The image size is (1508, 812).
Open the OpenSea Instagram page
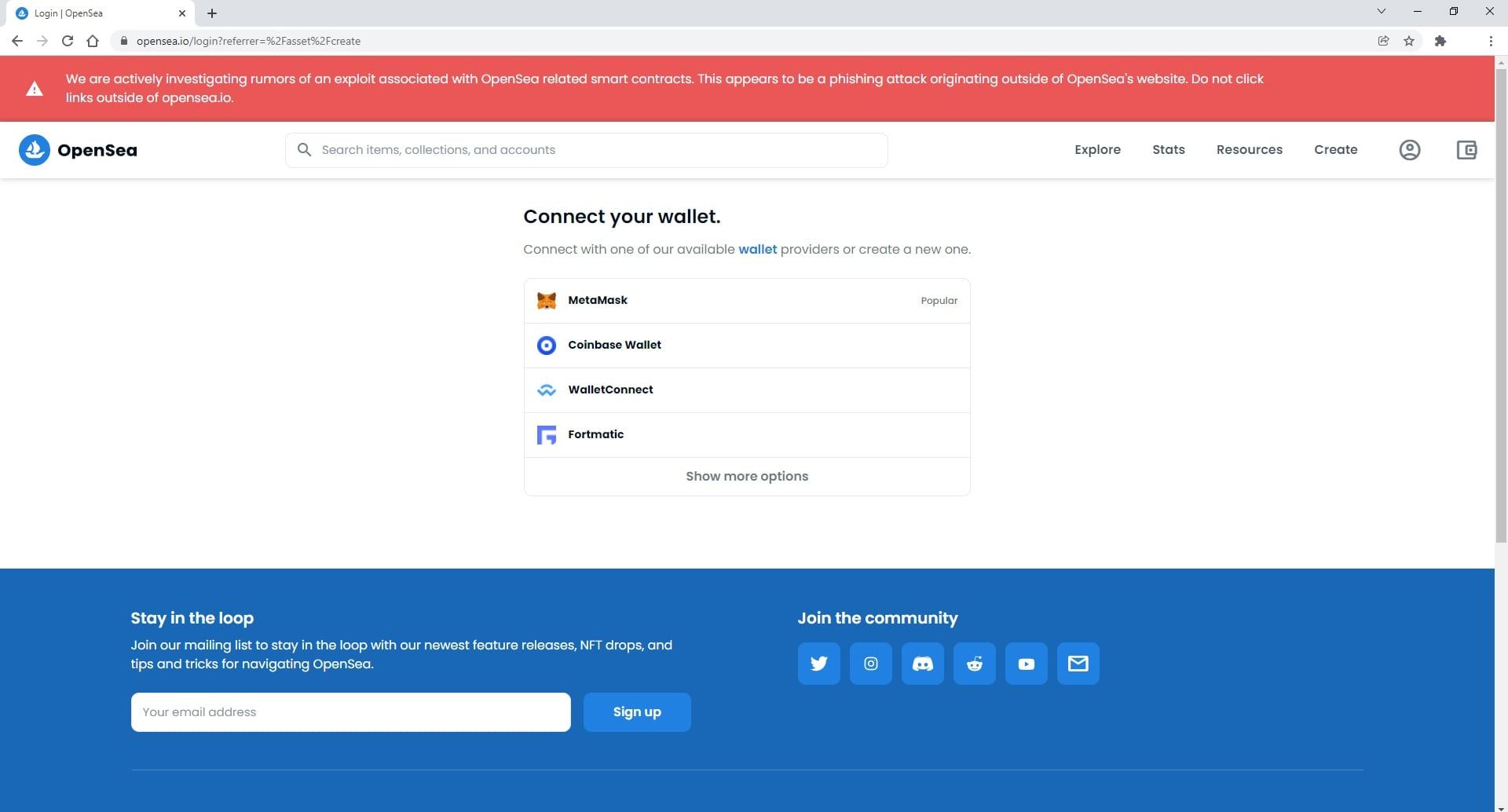[871, 664]
